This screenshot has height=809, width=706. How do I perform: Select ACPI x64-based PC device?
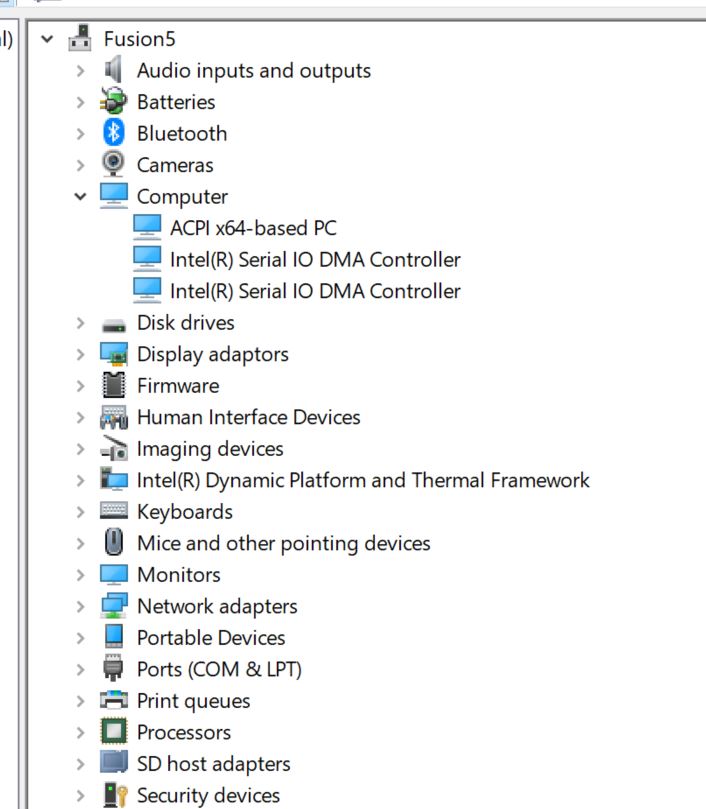[253, 228]
